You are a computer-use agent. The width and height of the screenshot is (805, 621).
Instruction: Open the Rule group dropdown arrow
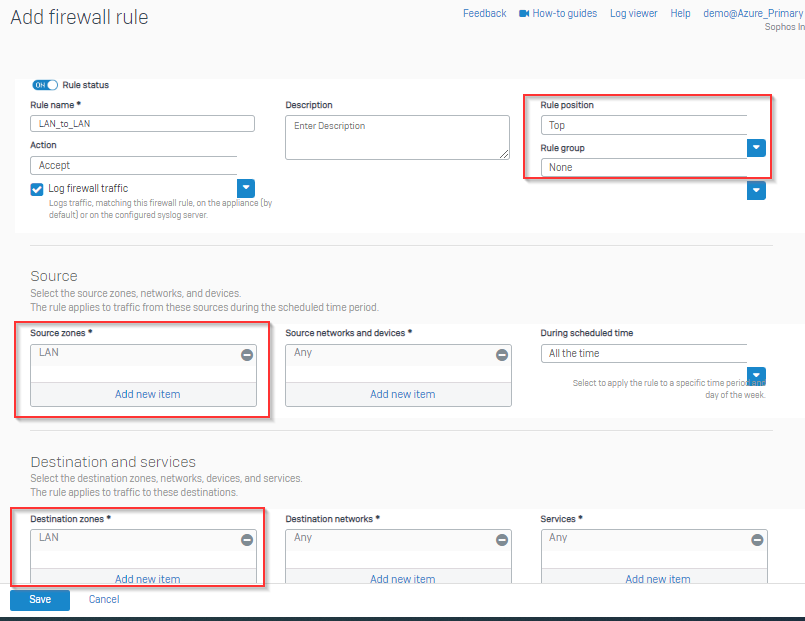pos(756,190)
